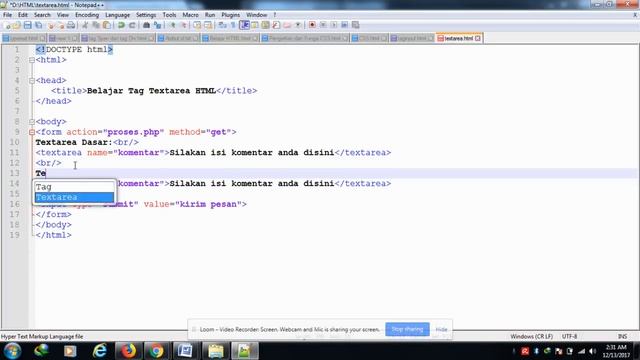The width and height of the screenshot is (640, 360).
Task: Open Firefox from the taskbar
Action: coord(128,351)
